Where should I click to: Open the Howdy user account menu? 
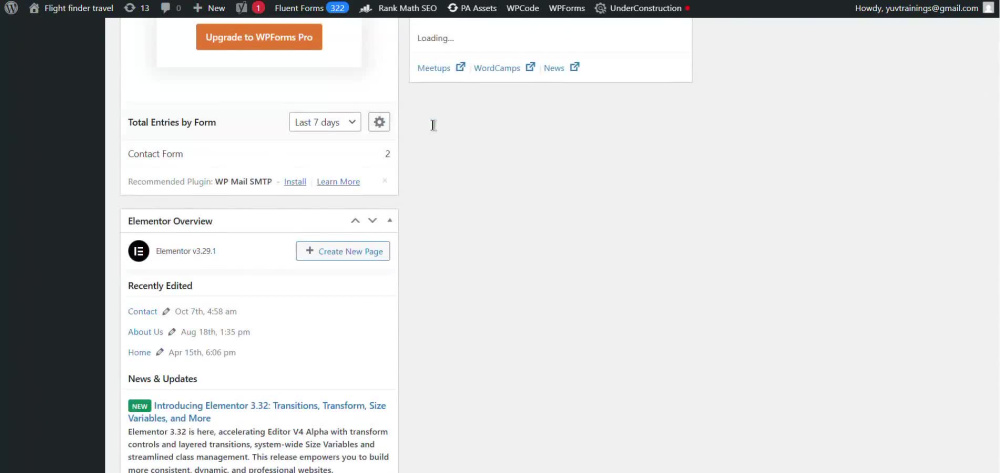[x=925, y=8]
